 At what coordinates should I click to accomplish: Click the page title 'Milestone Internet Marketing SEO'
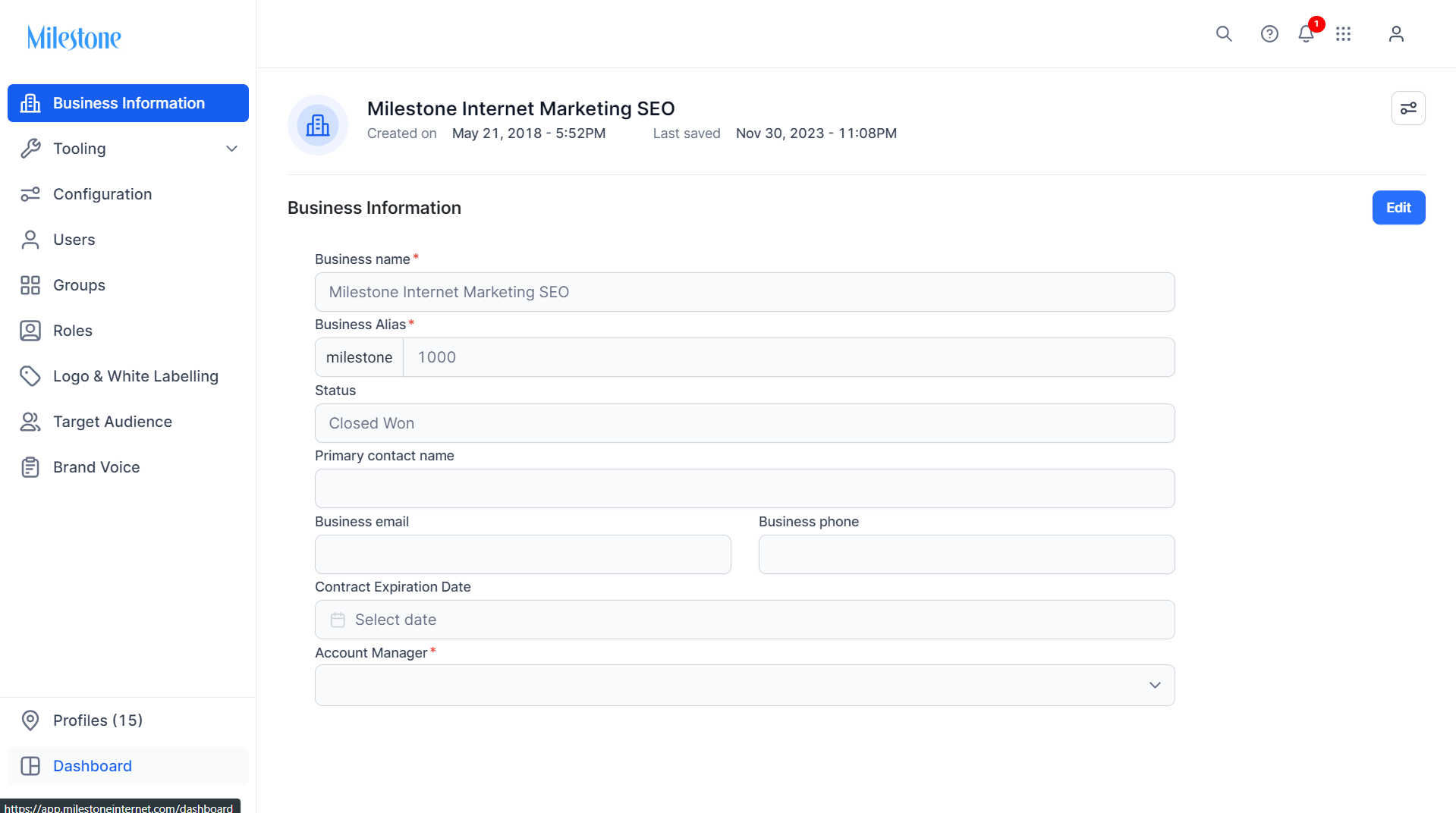click(x=521, y=108)
